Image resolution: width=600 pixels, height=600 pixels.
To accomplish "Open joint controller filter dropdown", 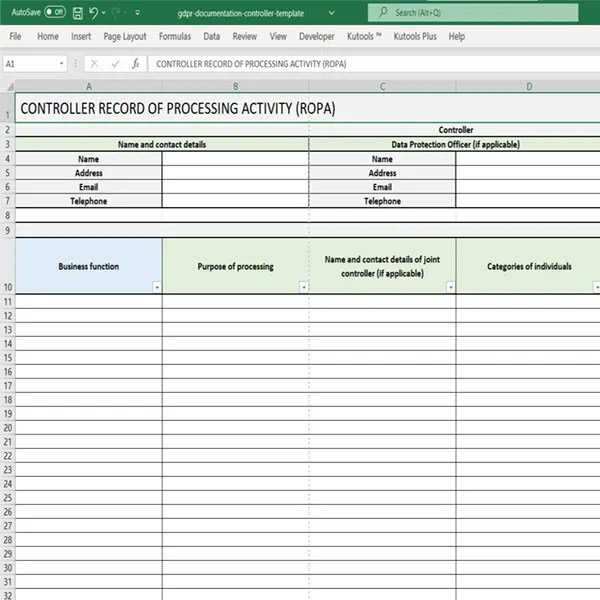I will point(451,287).
